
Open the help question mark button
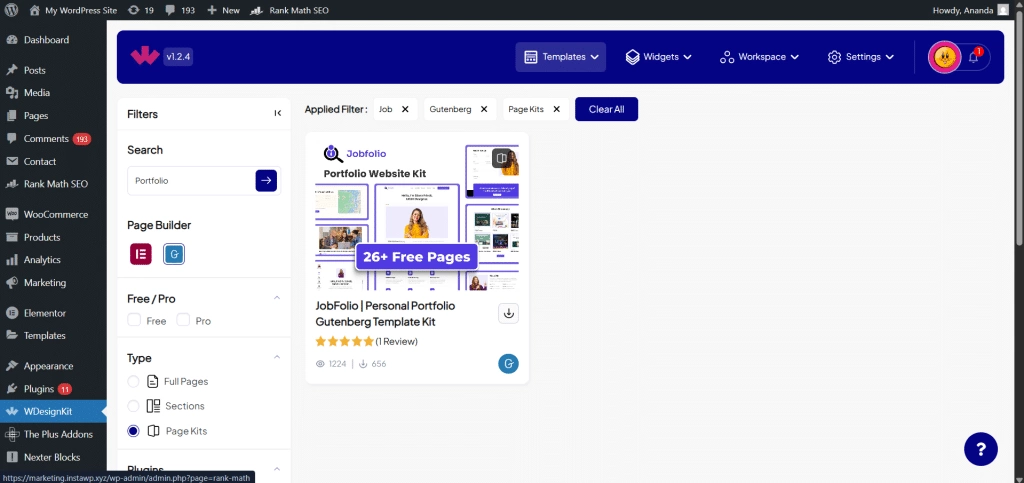click(x=981, y=449)
